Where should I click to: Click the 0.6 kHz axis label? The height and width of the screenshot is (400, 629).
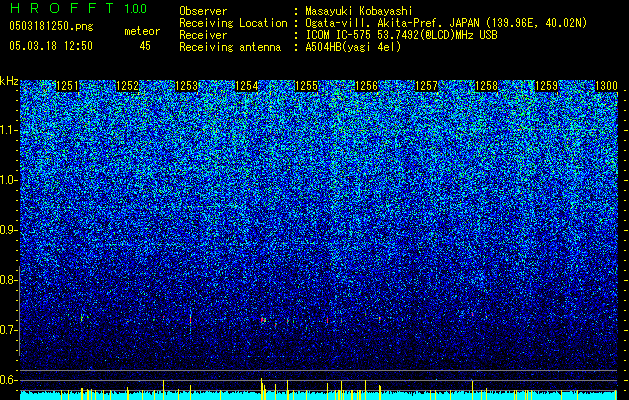pyautogui.click(x=9, y=380)
